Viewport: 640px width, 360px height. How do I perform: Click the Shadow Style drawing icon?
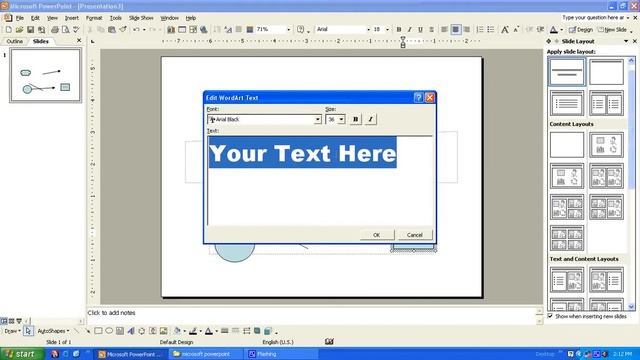(x=257, y=331)
